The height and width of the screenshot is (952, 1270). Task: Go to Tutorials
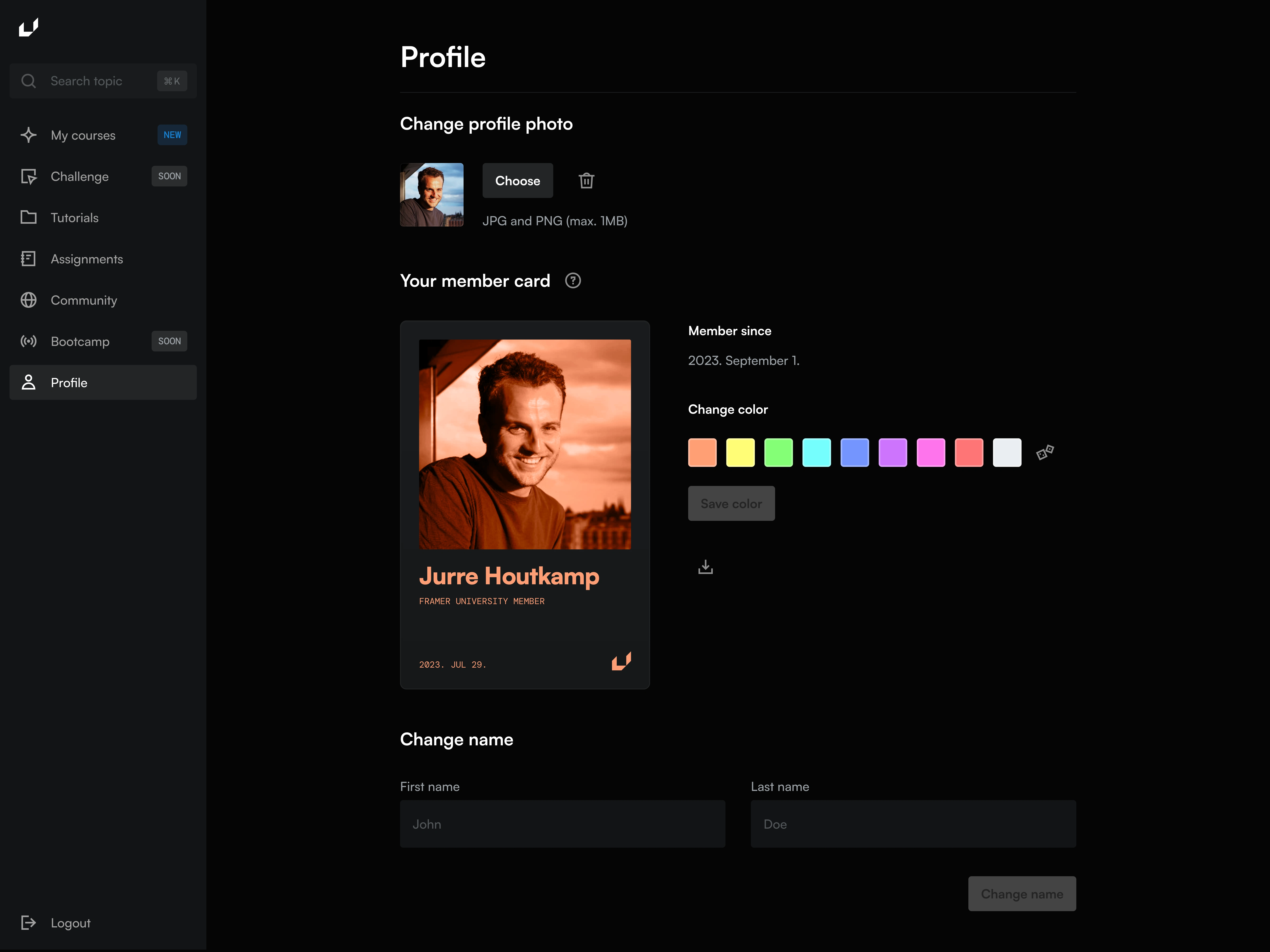coord(103,218)
